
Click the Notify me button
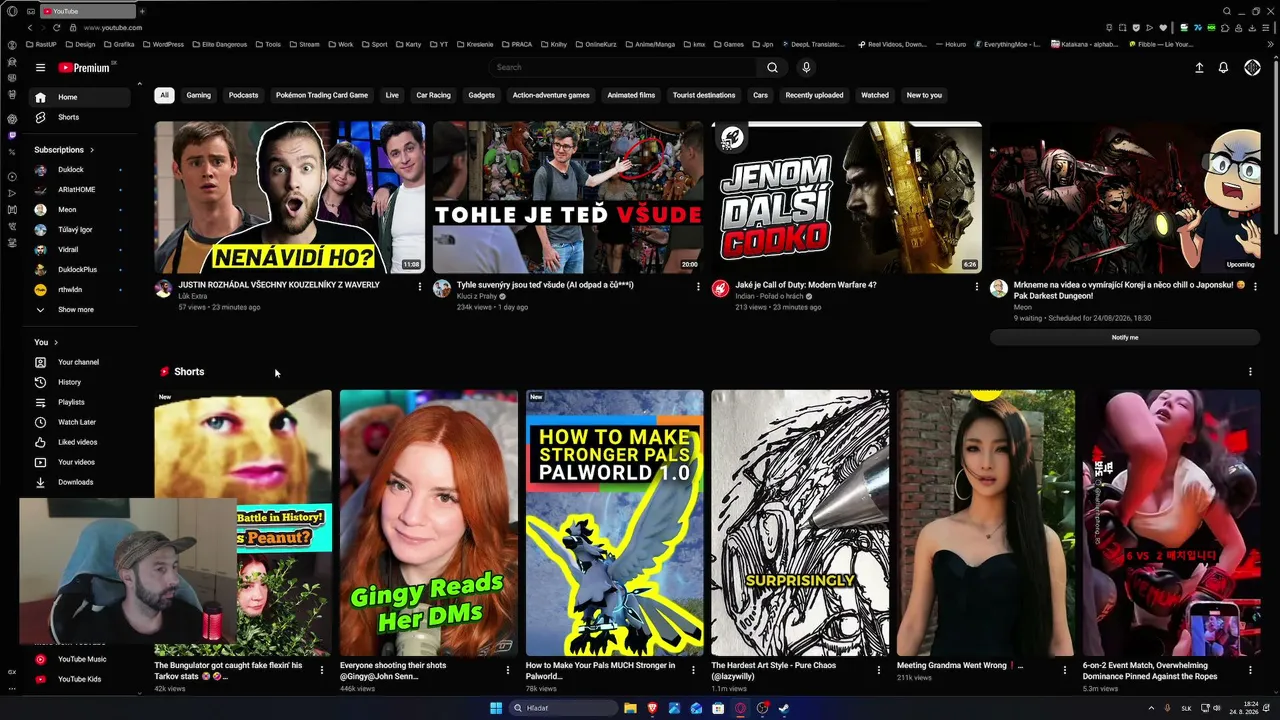pyautogui.click(x=1125, y=338)
